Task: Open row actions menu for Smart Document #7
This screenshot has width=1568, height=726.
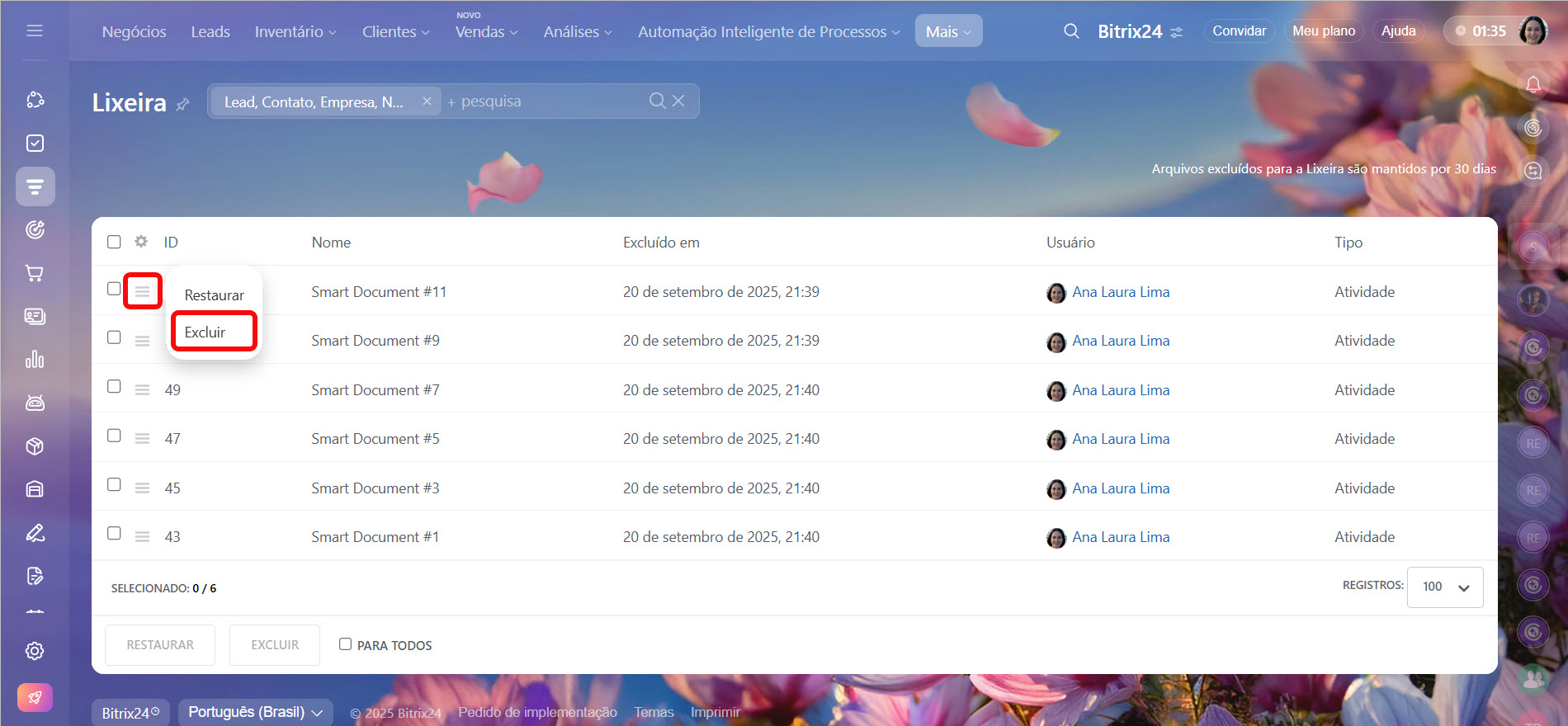Action: (142, 389)
